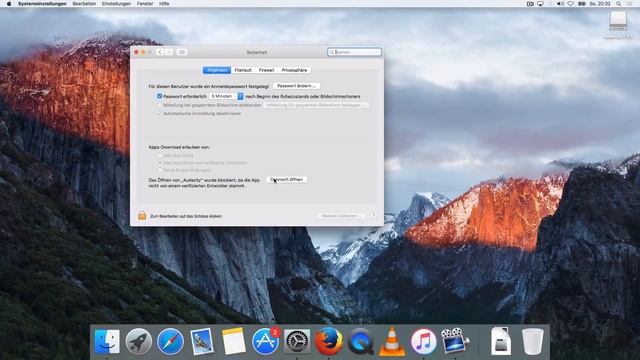Click the help question mark button

pyautogui.click(x=373, y=216)
